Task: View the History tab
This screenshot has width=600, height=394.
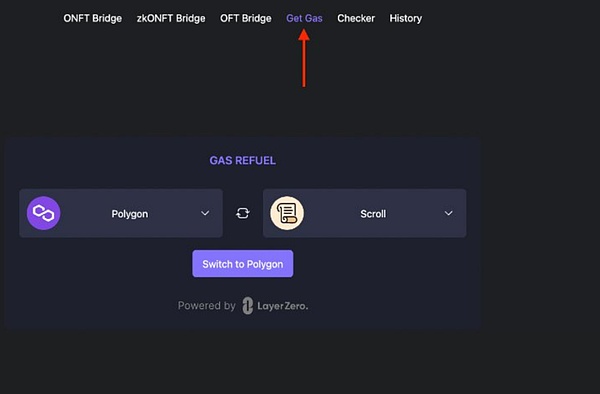Action: point(406,18)
